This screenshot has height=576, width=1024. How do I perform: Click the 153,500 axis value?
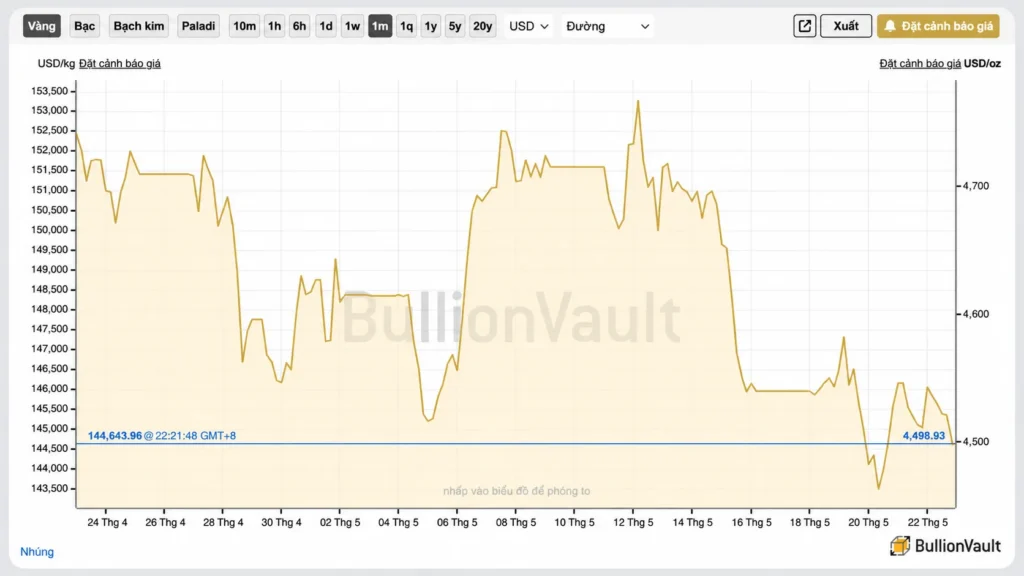pos(50,91)
